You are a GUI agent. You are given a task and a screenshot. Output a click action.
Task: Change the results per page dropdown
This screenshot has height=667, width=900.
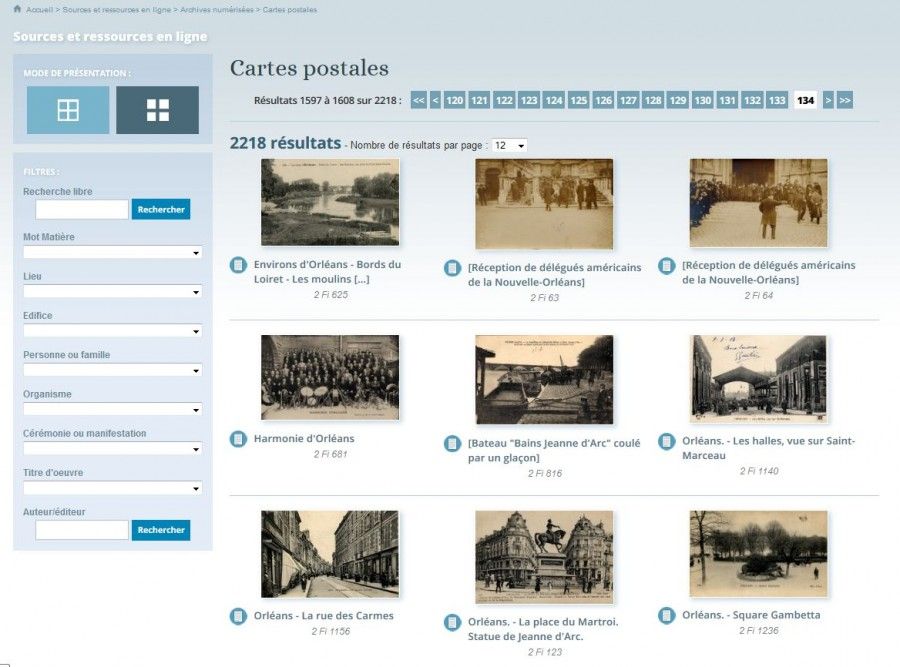[x=509, y=146]
